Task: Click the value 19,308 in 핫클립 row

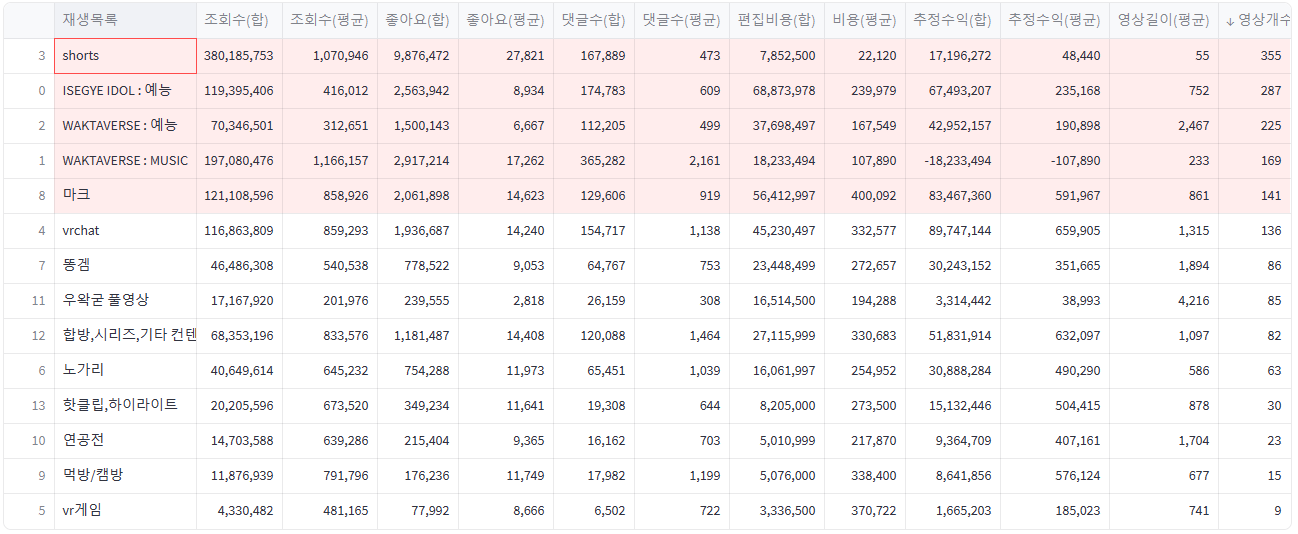Action: 593,406
